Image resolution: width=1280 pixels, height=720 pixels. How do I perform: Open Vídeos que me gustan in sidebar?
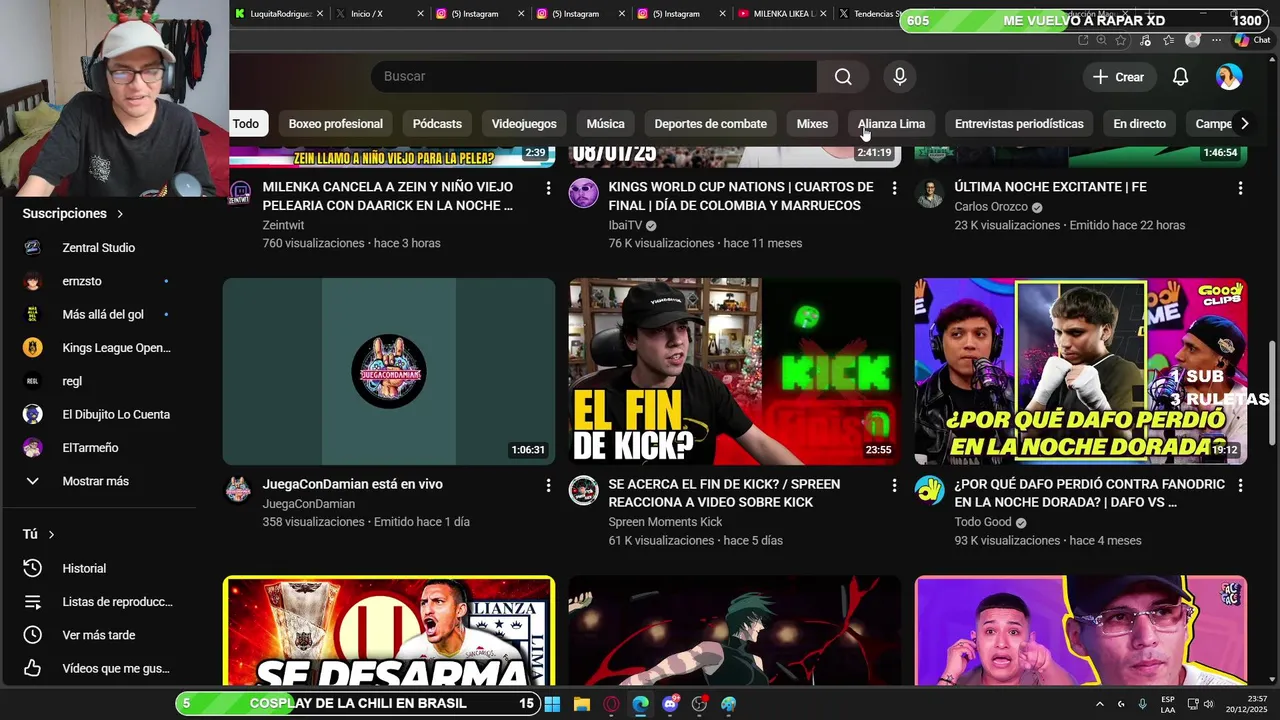click(x=98, y=668)
